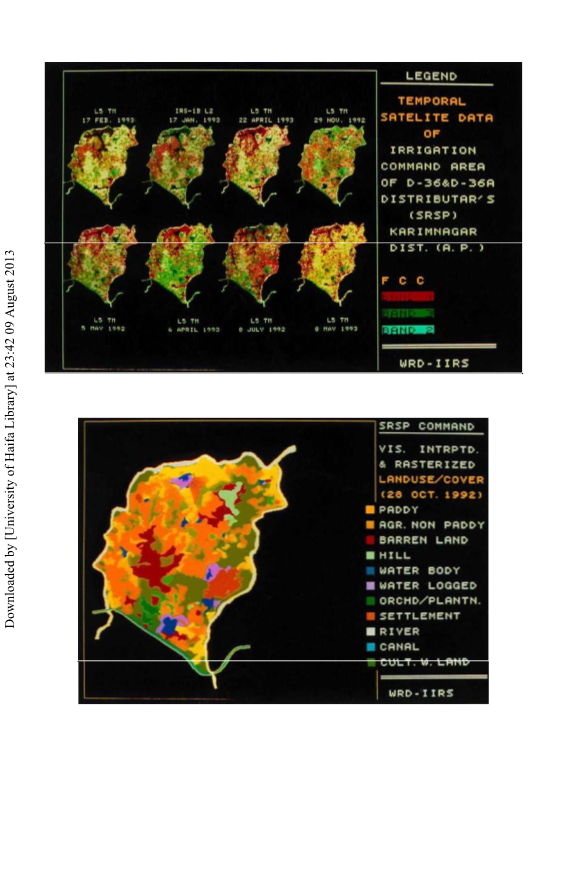Select the 22 APRIL 1993 satellite image
Screen dimensions: 561x873
coord(256,165)
